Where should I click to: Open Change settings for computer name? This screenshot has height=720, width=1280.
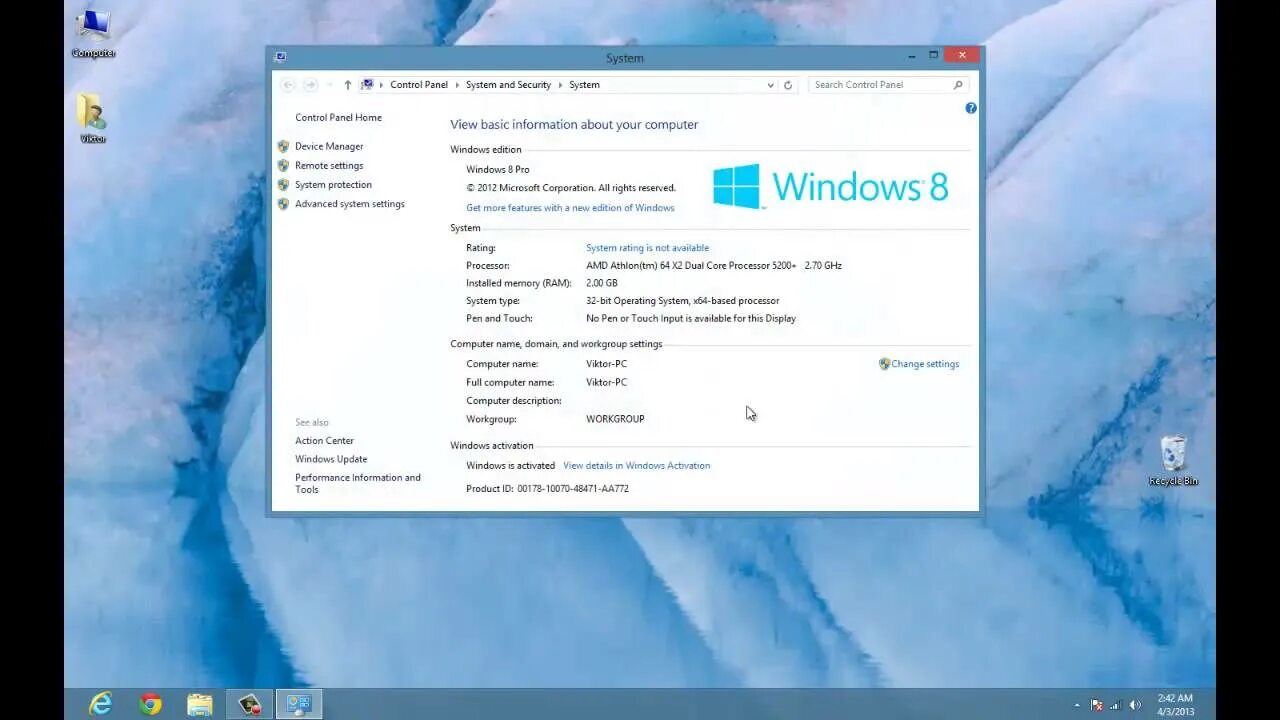pos(924,363)
